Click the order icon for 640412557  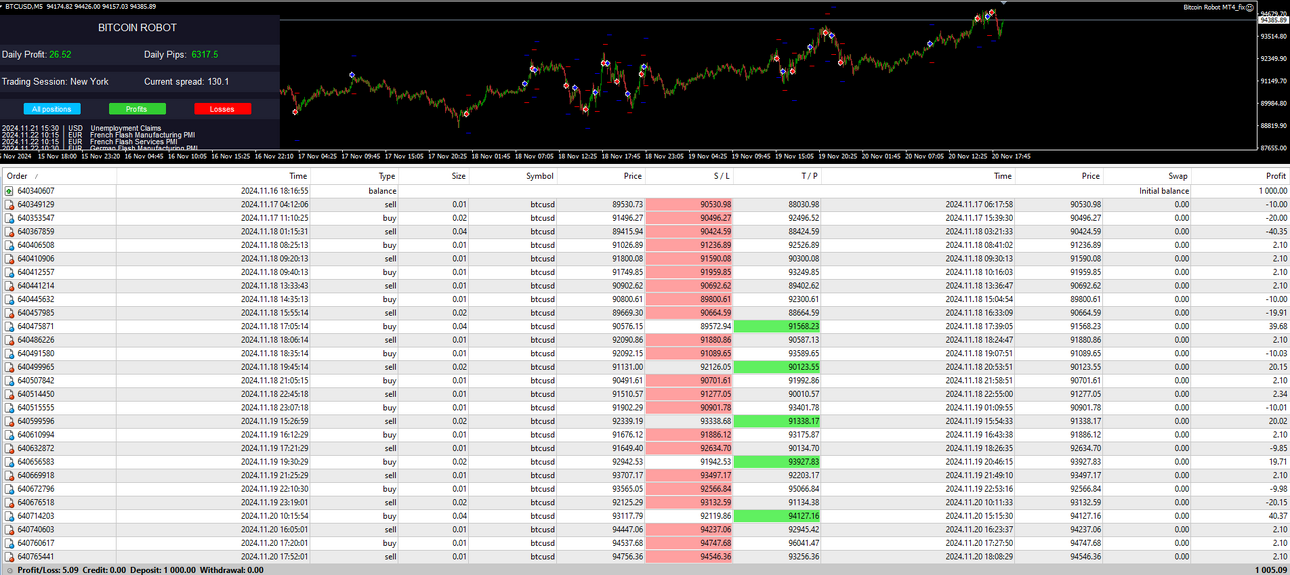(9, 272)
